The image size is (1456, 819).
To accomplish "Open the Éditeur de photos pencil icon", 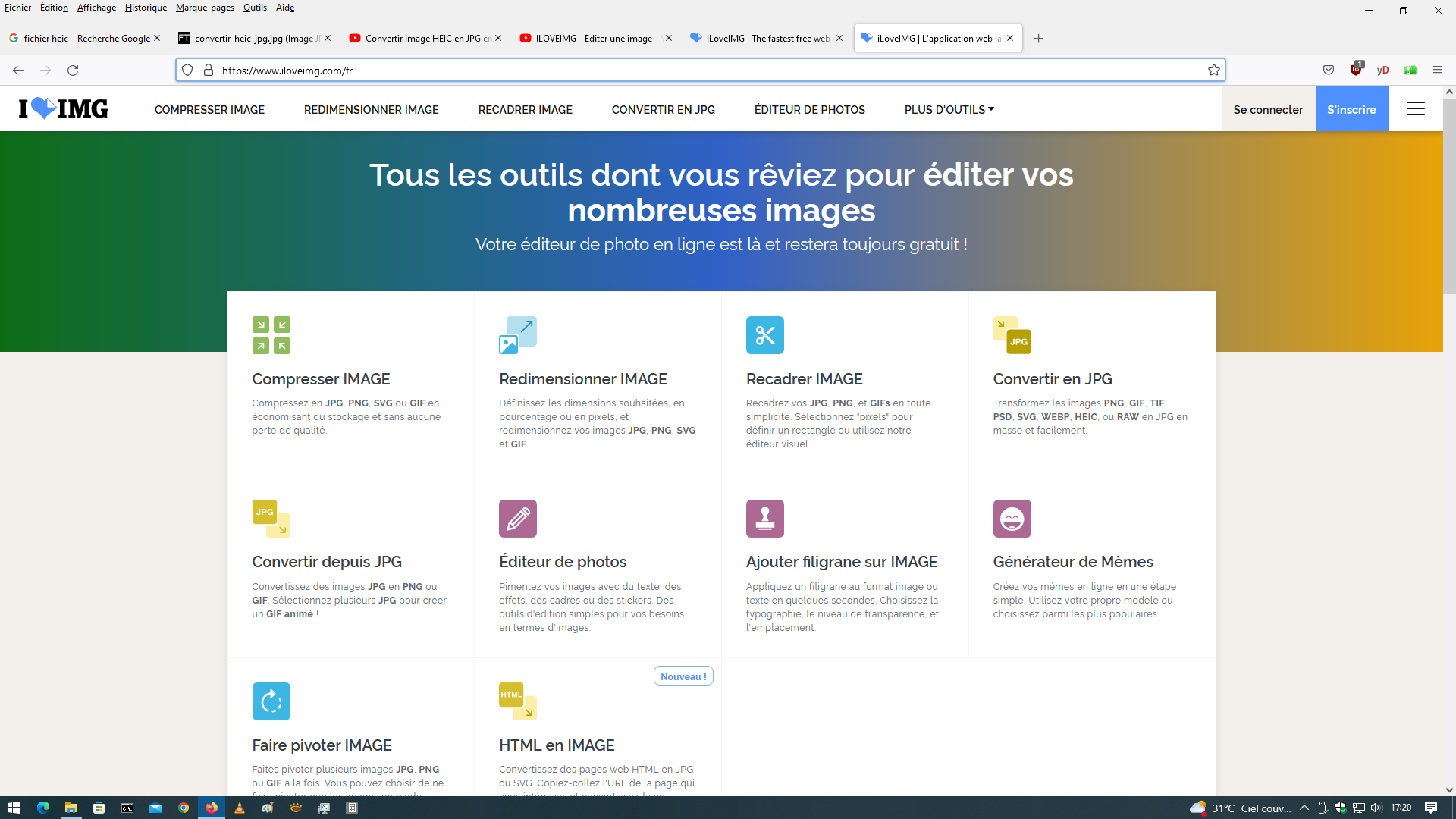I will click(518, 519).
